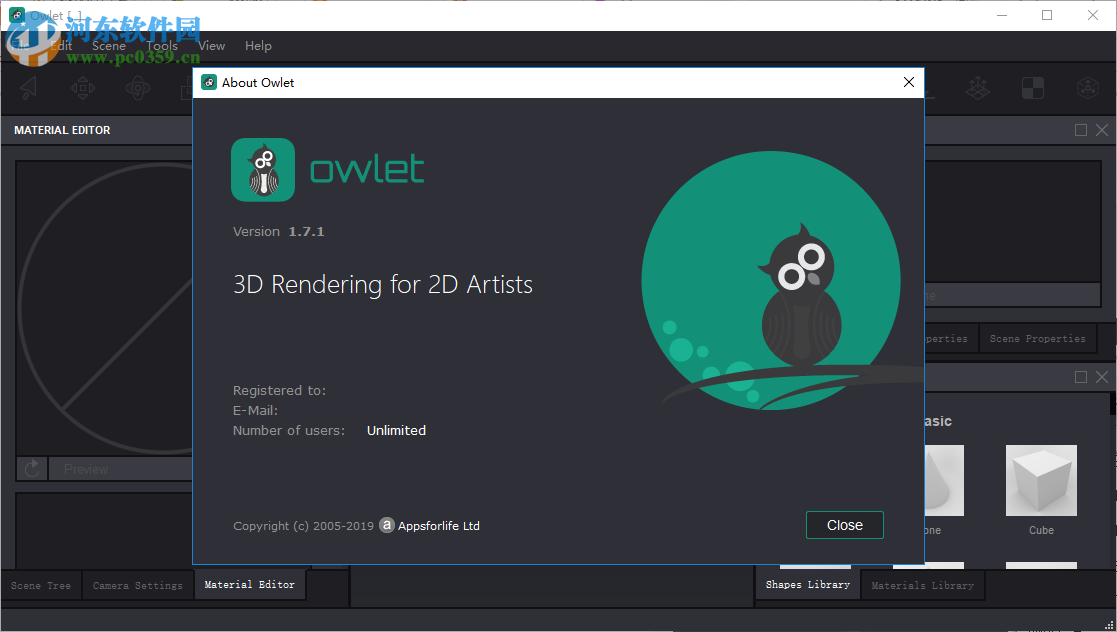
Task: Open the Tools menu
Action: tap(161, 45)
